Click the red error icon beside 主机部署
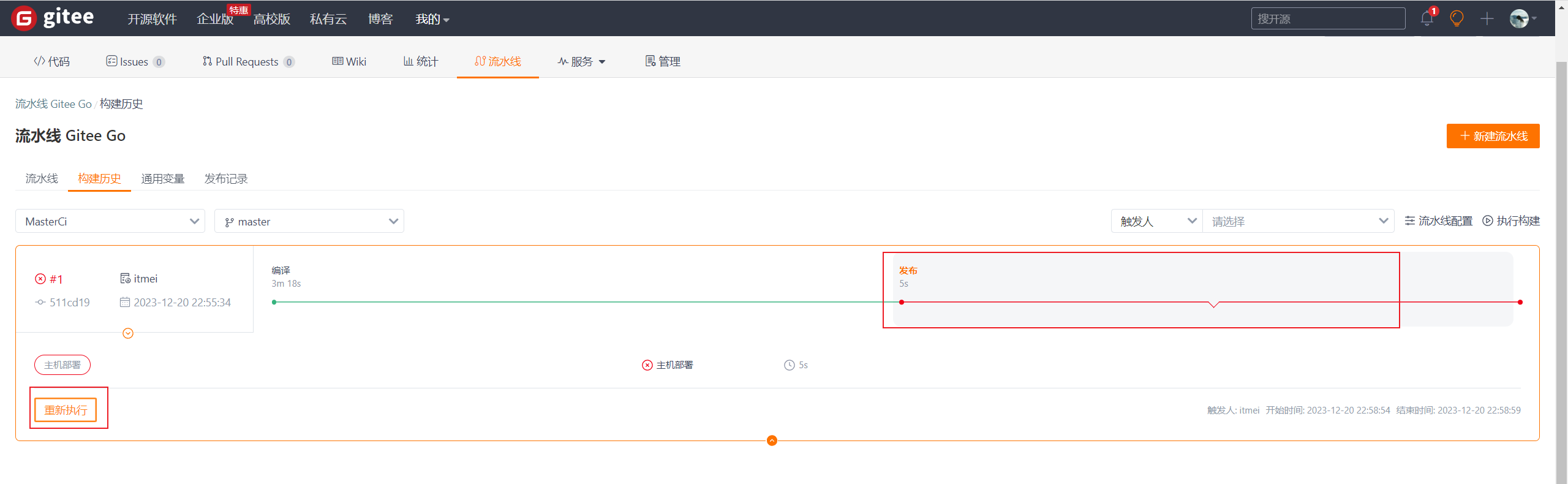Screen dimensions: 1568x484 (x=647, y=365)
